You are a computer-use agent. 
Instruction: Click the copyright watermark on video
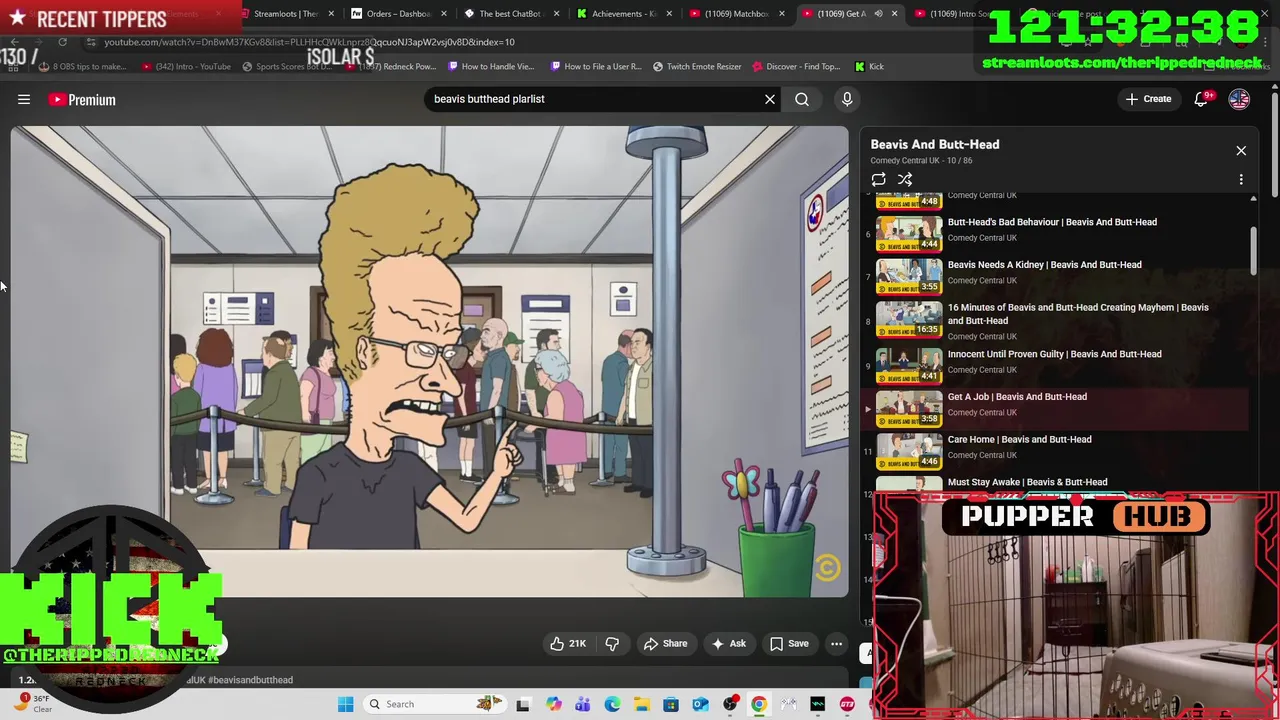(826, 568)
